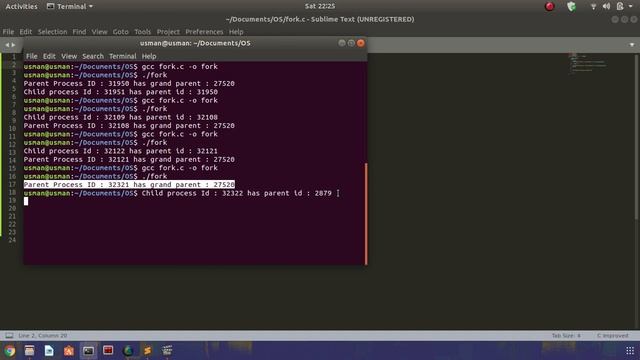Click line "Parent Process ID : 32108"

click(129, 126)
